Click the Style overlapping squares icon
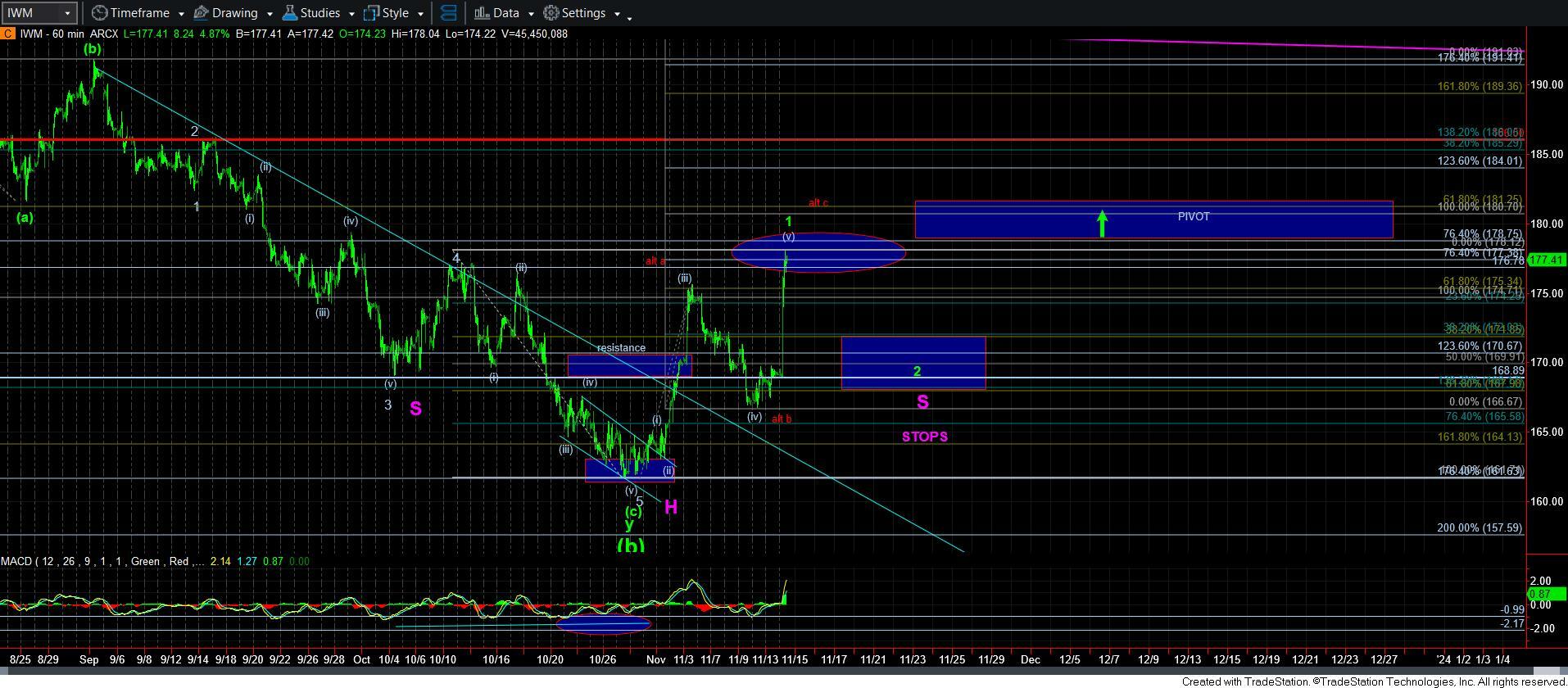 tap(371, 13)
